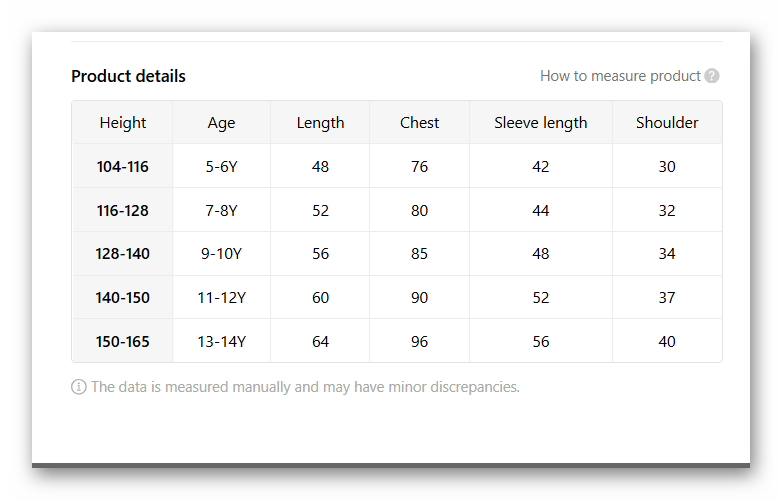Select the 150-165 height row
Viewport: 782px width, 500px height.
[x=123, y=342]
